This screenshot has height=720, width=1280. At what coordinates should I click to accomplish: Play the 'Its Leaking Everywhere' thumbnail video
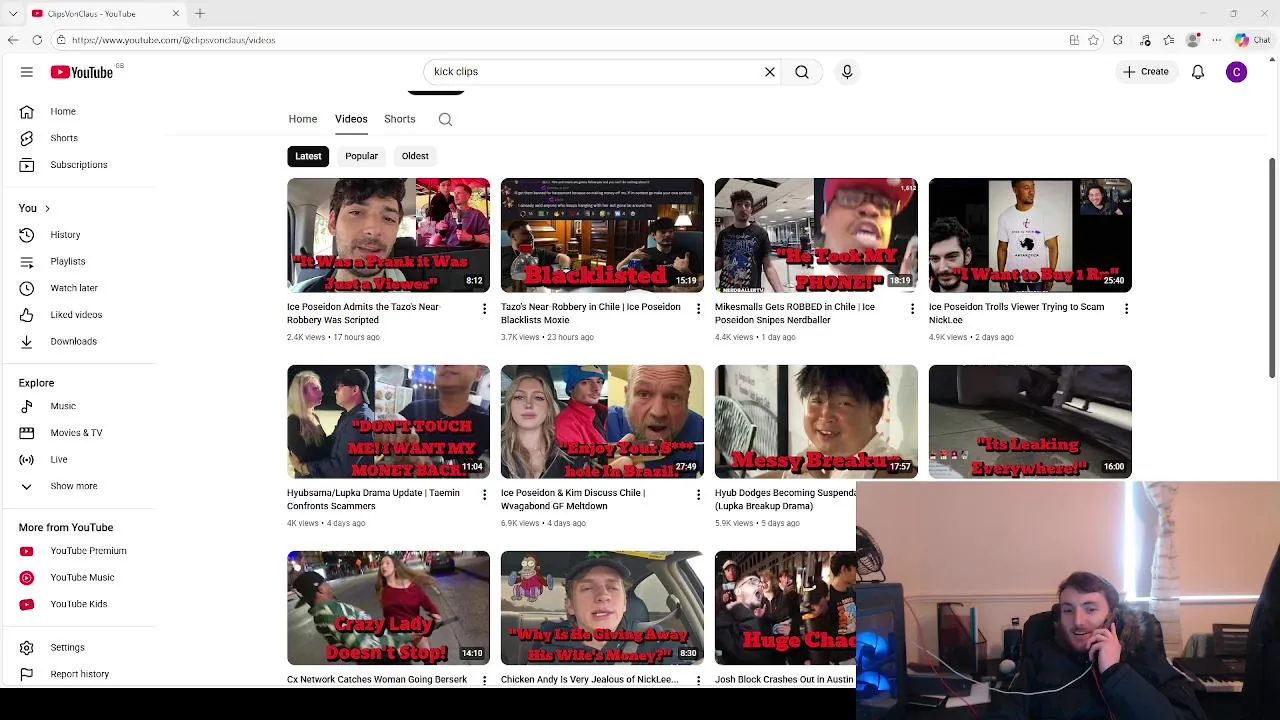point(1030,421)
